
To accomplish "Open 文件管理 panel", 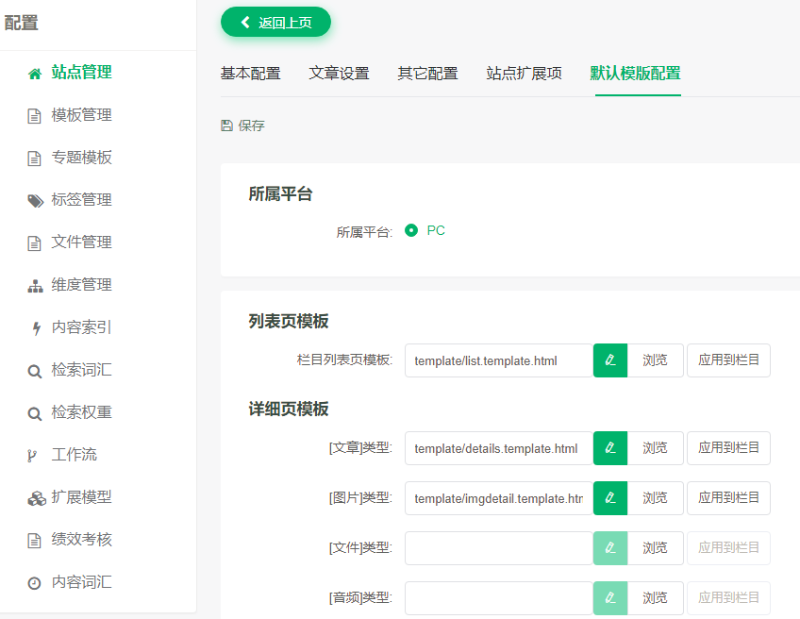I will coord(75,242).
